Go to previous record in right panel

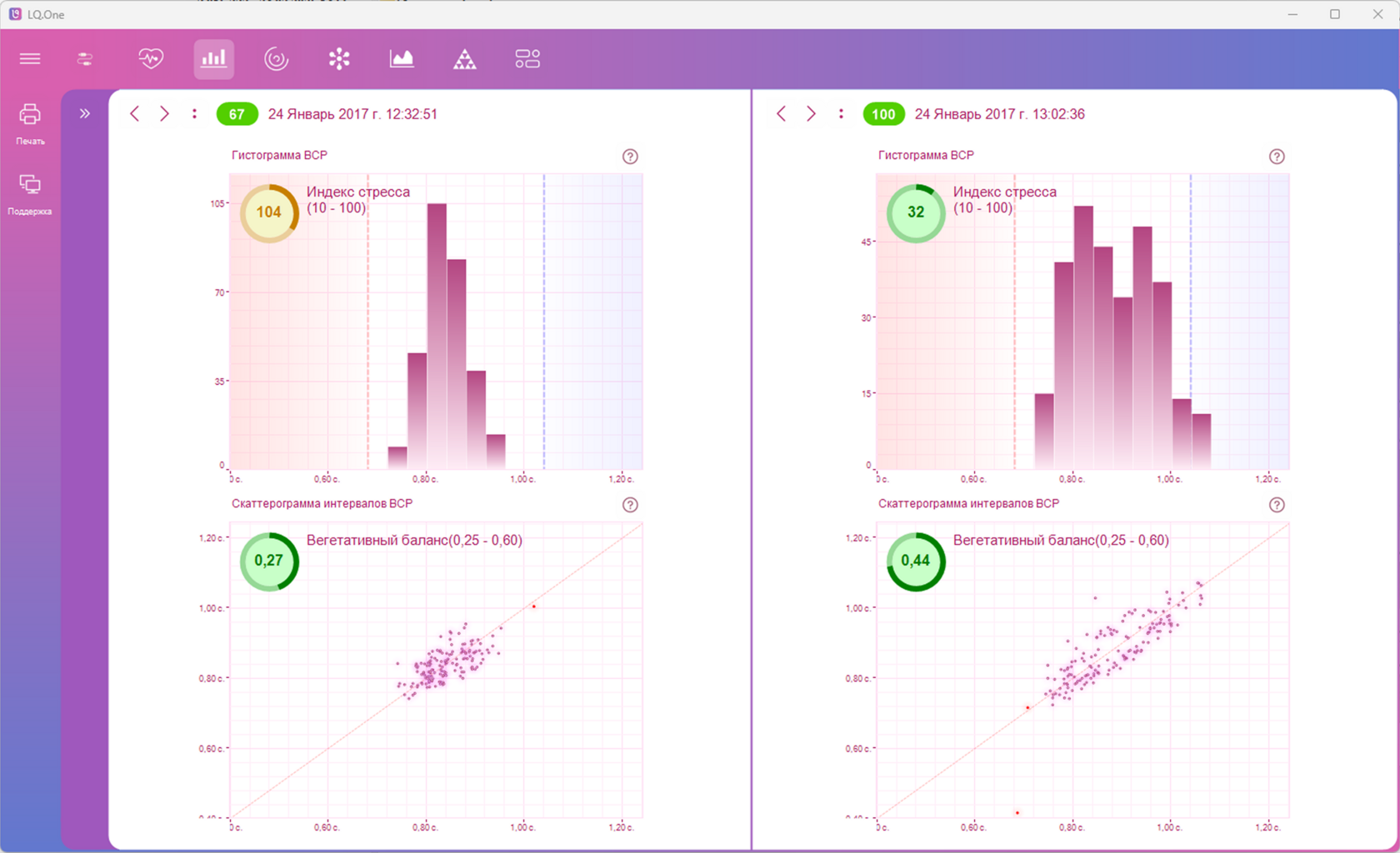[x=781, y=114]
